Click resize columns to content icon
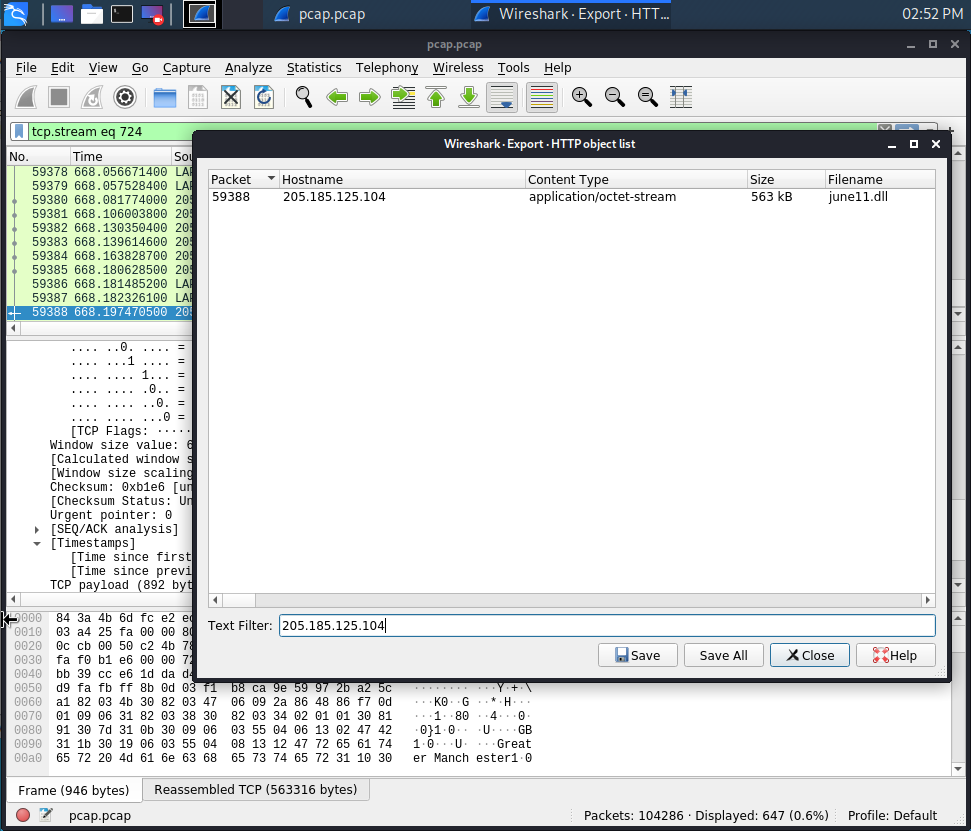Screen dimensions: 971x831 click(x=681, y=97)
